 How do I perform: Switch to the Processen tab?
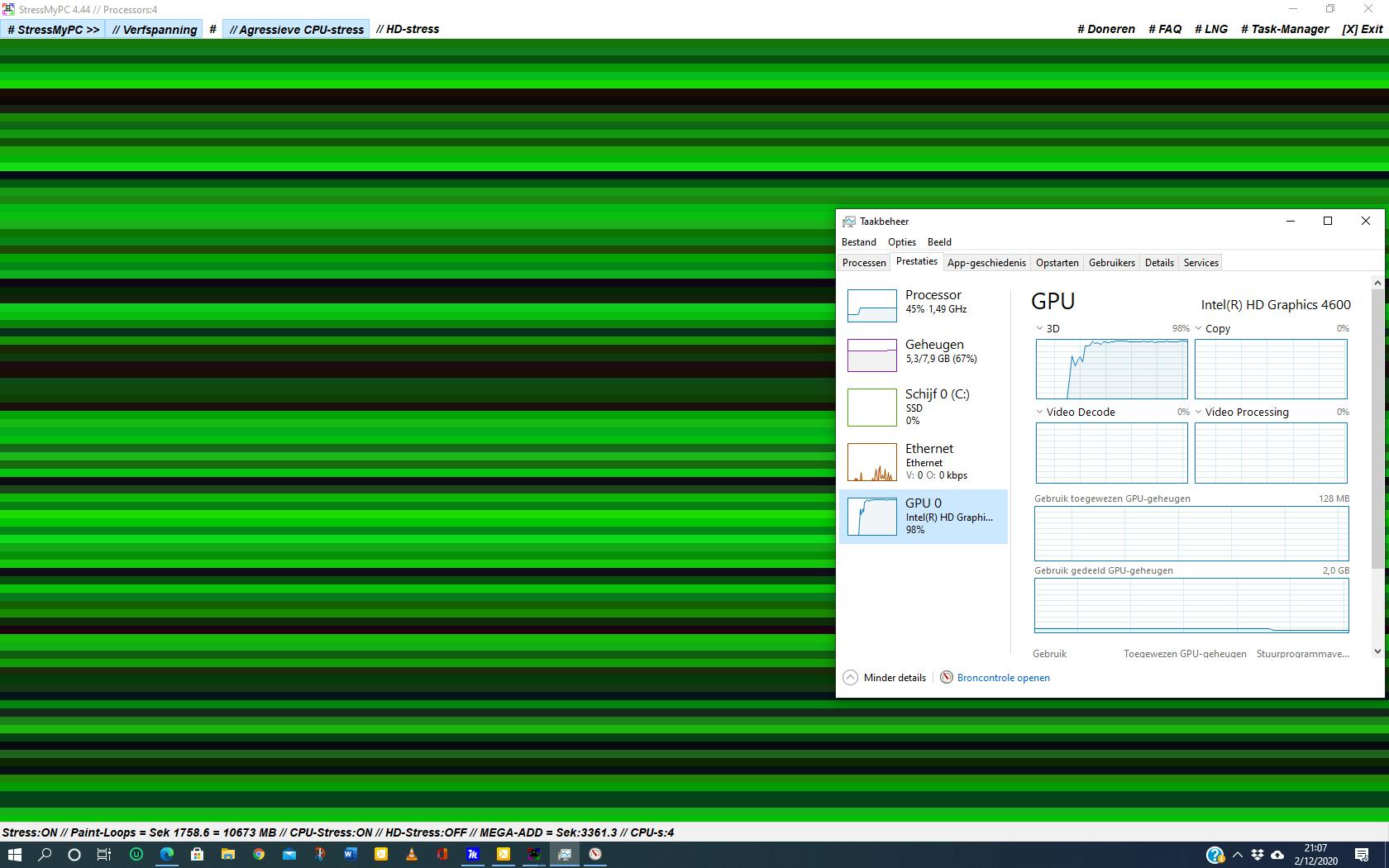coord(864,262)
